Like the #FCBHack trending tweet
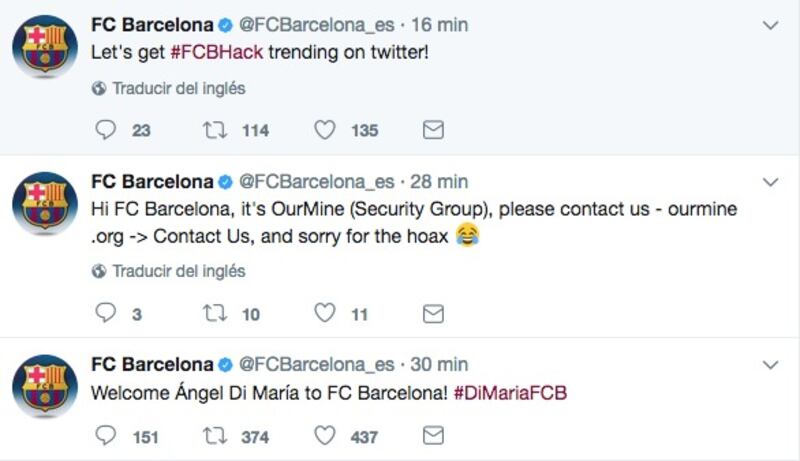 (324, 130)
